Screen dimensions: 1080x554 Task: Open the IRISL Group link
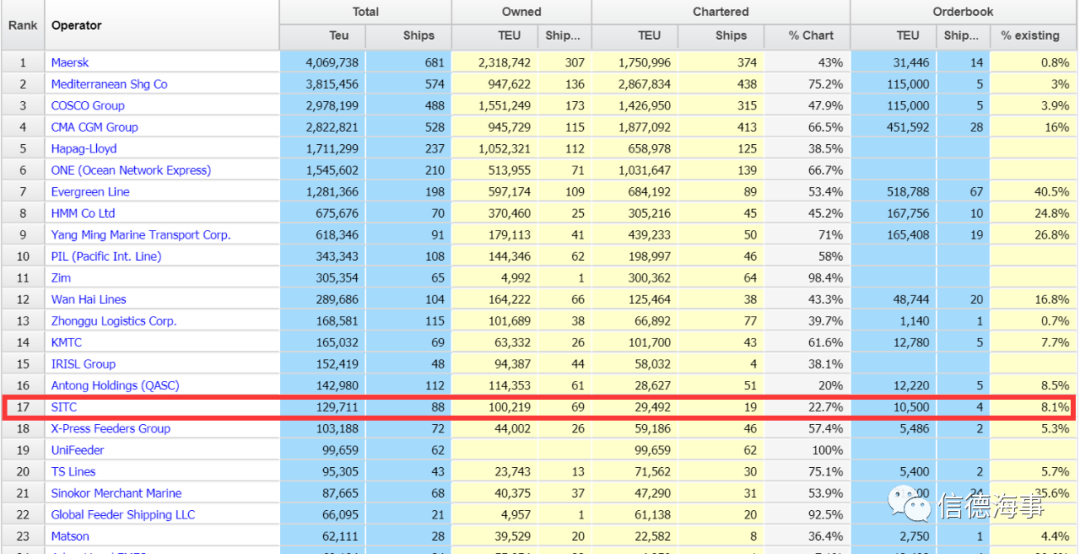point(83,364)
